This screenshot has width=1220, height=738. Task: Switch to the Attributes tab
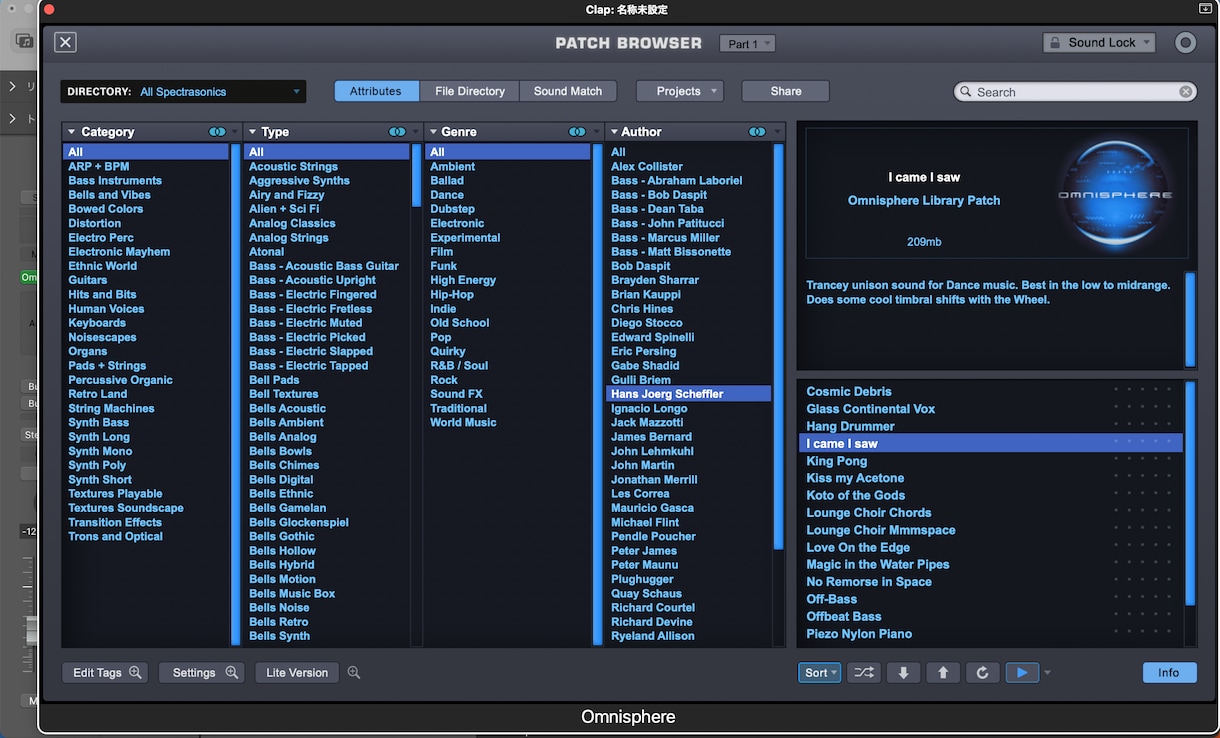point(376,91)
